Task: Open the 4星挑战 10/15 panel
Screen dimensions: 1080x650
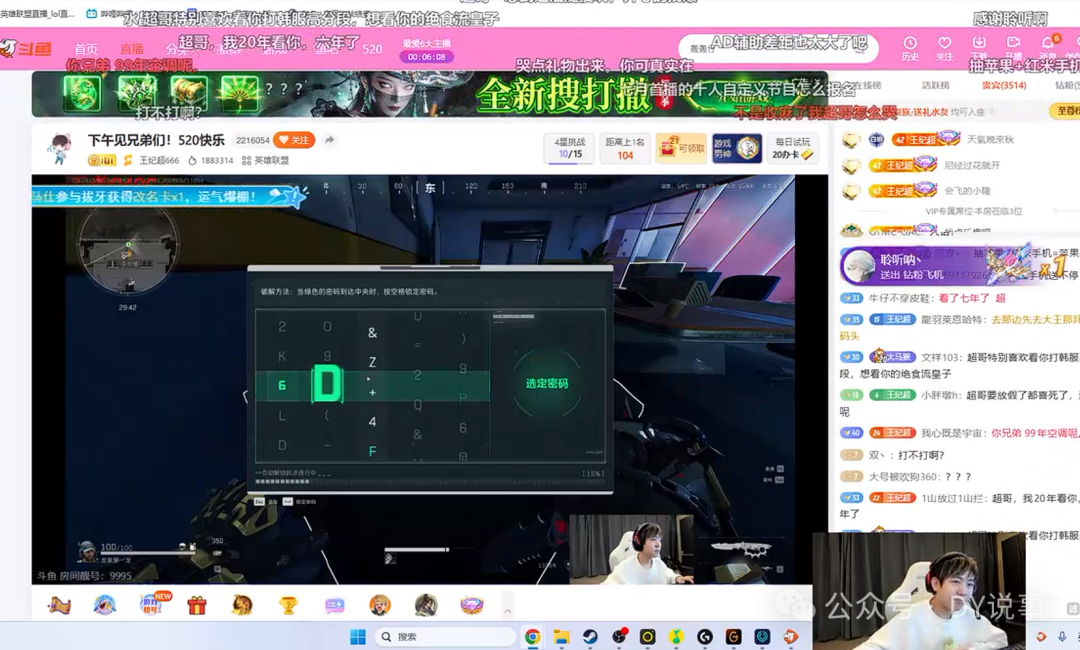Action: tap(570, 148)
